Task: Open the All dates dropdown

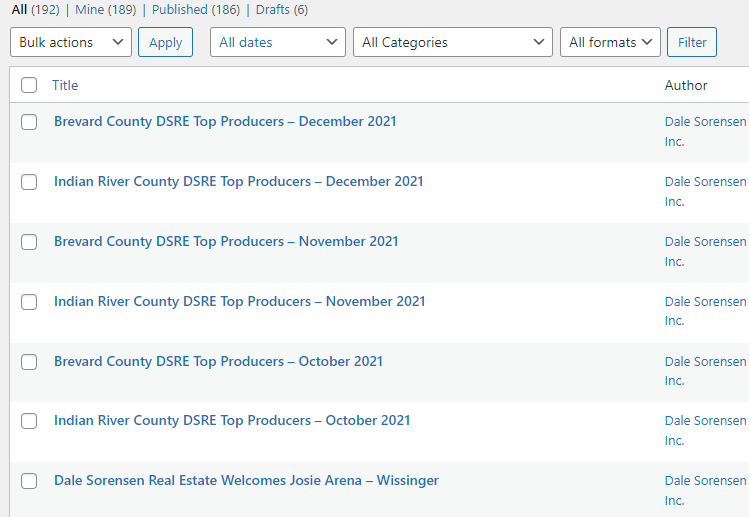Action: pyautogui.click(x=278, y=42)
